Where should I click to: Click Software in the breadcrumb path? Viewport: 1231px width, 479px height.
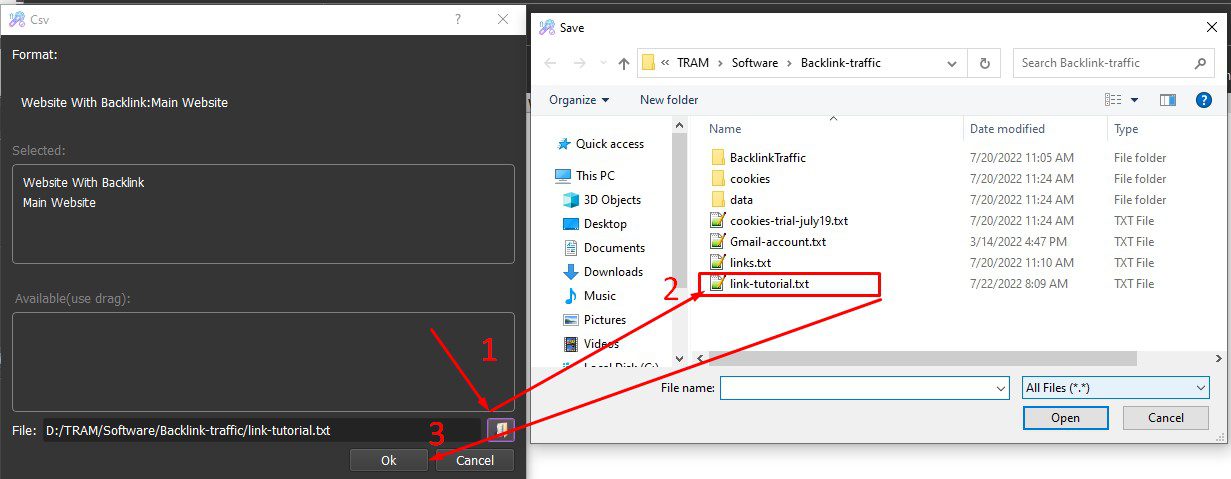[755, 63]
